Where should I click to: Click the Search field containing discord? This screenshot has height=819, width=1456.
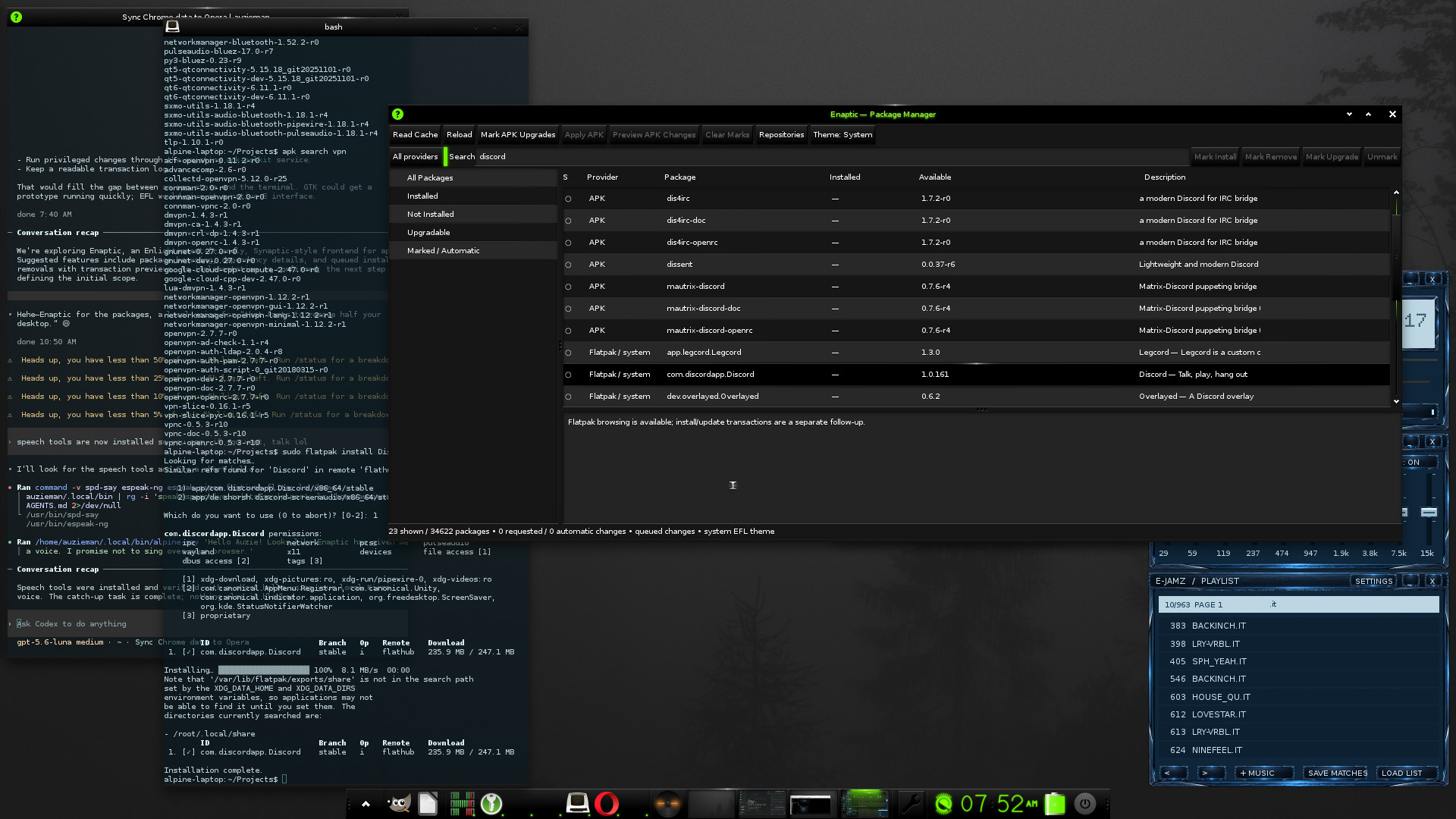(833, 157)
